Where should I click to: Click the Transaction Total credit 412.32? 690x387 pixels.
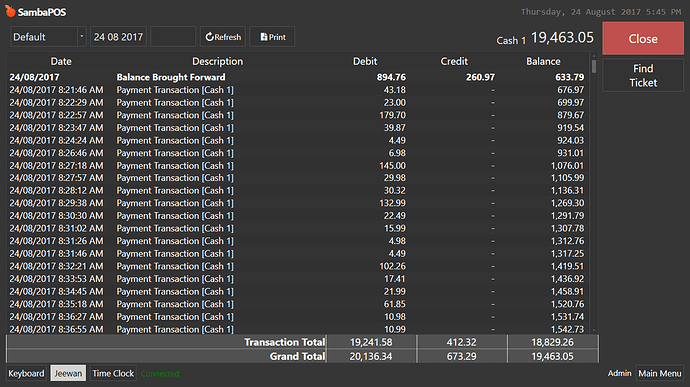(x=462, y=342)
